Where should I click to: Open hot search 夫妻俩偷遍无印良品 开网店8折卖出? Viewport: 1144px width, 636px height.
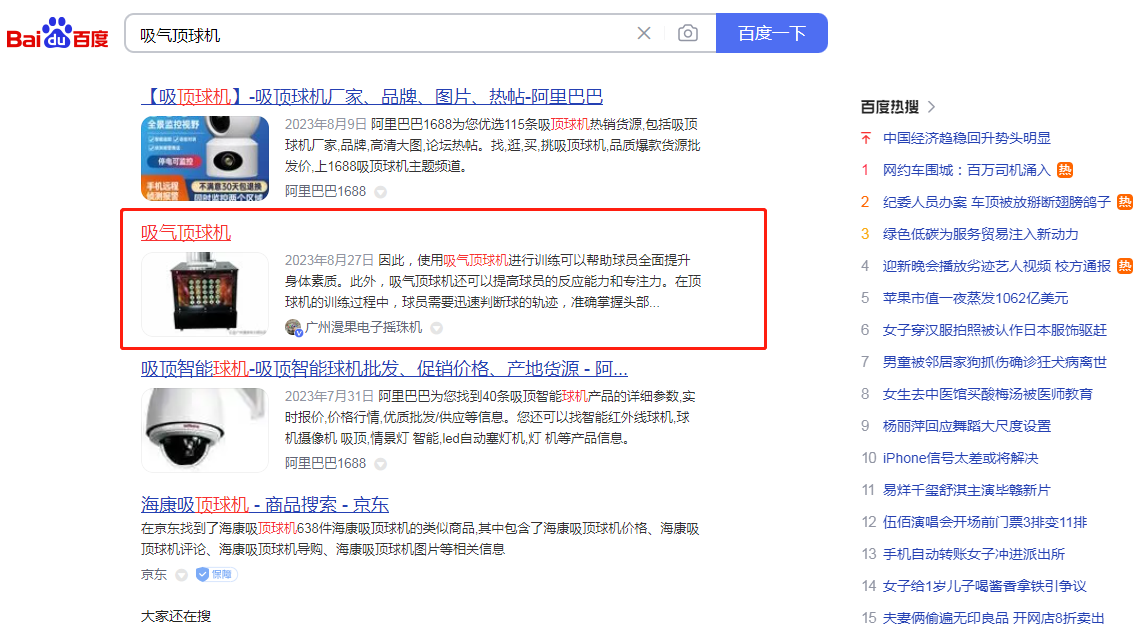tap(994, 618)
